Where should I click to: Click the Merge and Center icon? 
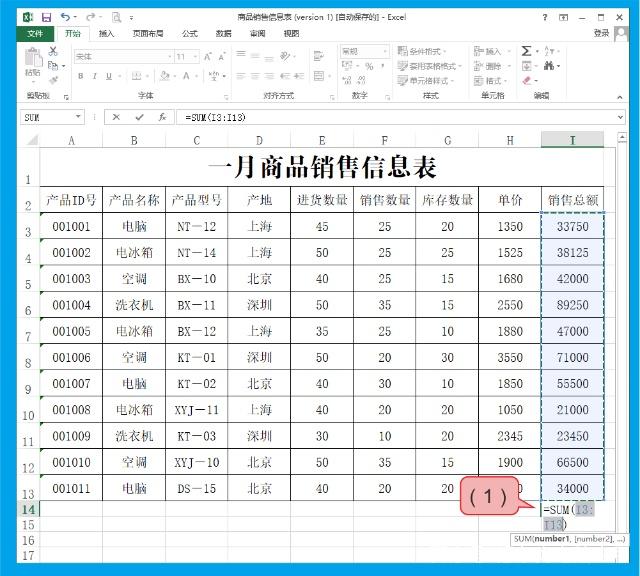point(319,76)
